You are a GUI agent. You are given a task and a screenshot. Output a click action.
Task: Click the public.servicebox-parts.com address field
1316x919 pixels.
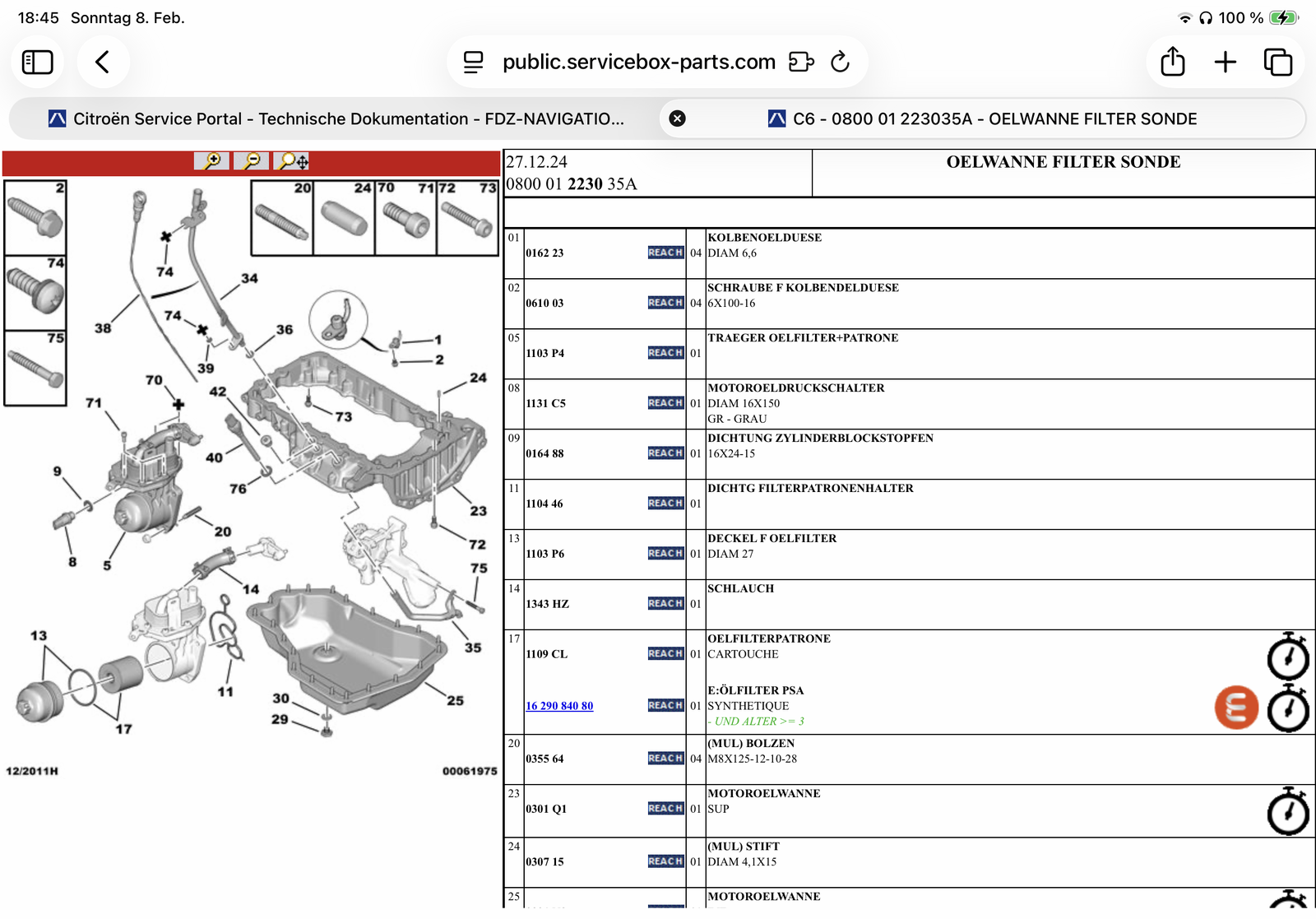point(638,62)
